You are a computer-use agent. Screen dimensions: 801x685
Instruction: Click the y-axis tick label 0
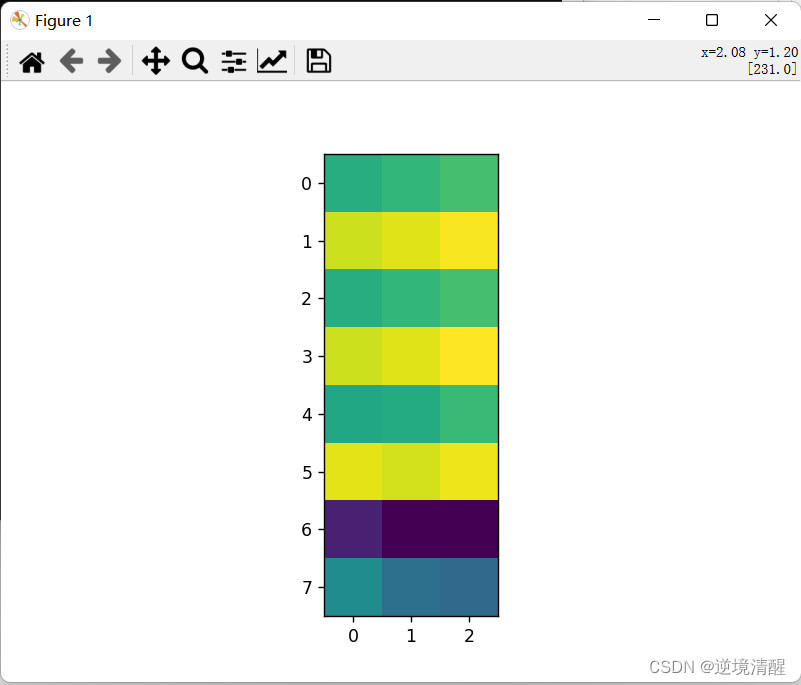click(x=307, y=183)
